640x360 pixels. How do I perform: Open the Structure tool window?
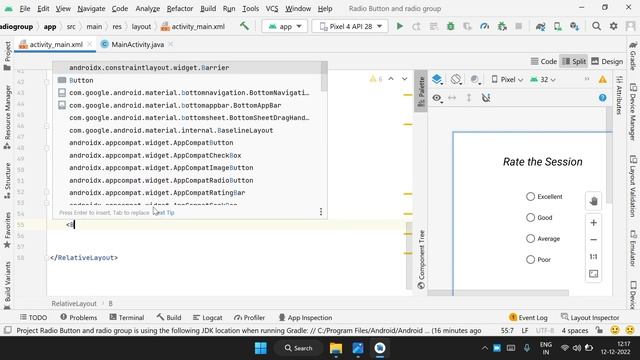(x=7, y=181)
